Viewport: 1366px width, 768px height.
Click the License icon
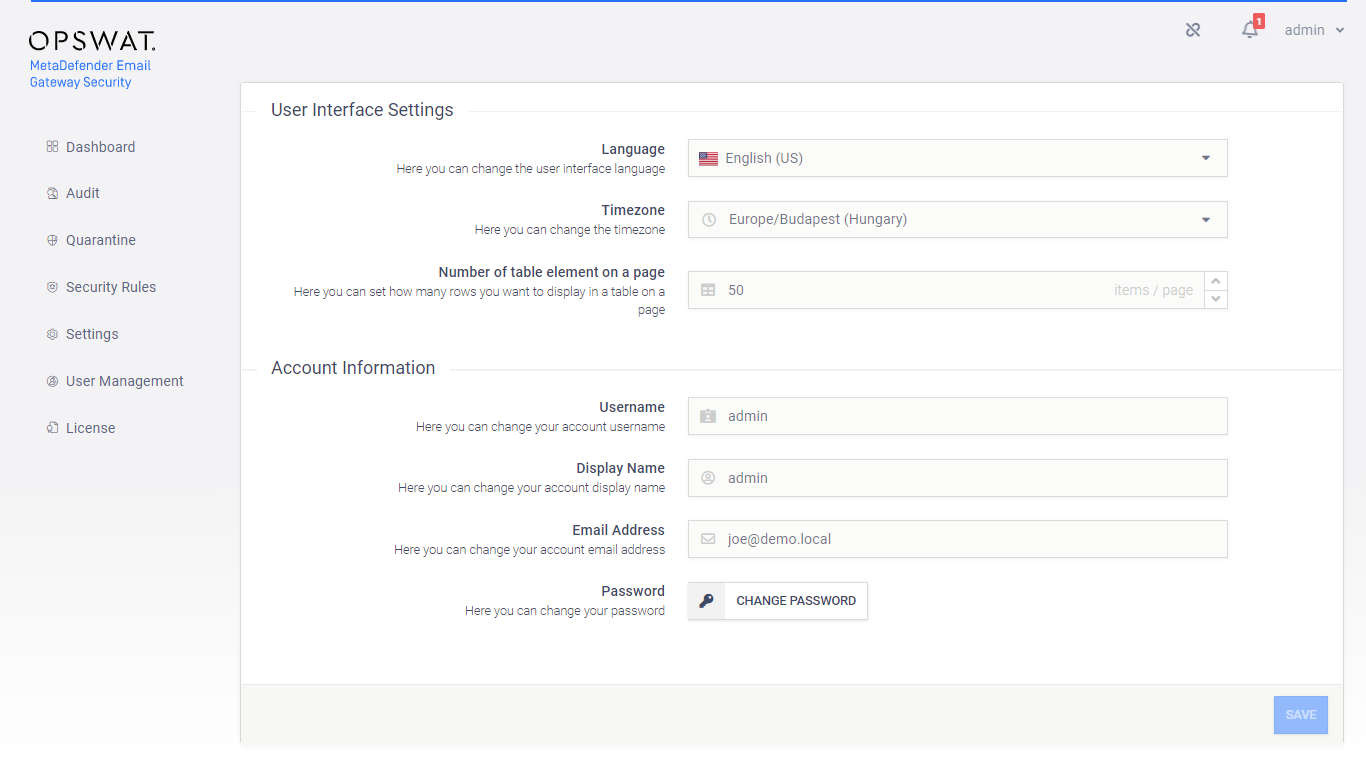coord(52,428)
